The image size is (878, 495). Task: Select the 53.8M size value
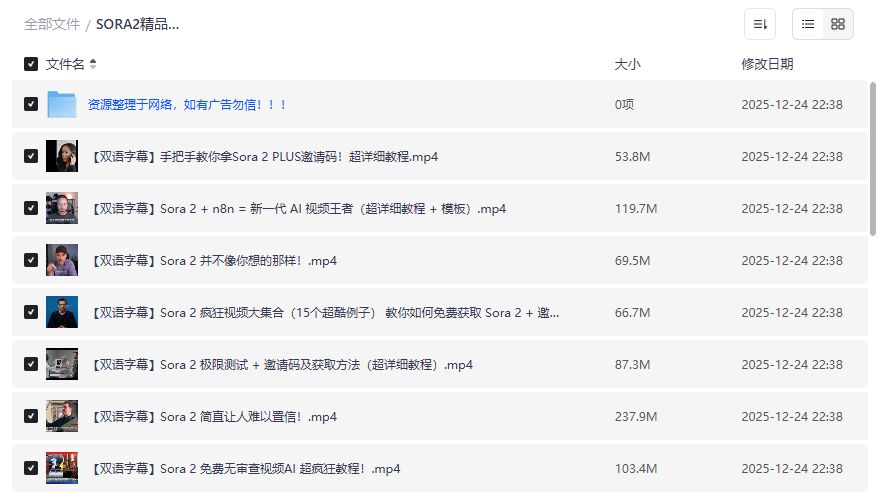[x=632, y=156]
